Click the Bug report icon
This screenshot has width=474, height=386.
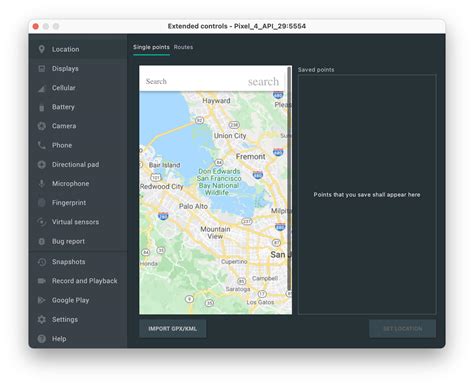pos(41,241)
